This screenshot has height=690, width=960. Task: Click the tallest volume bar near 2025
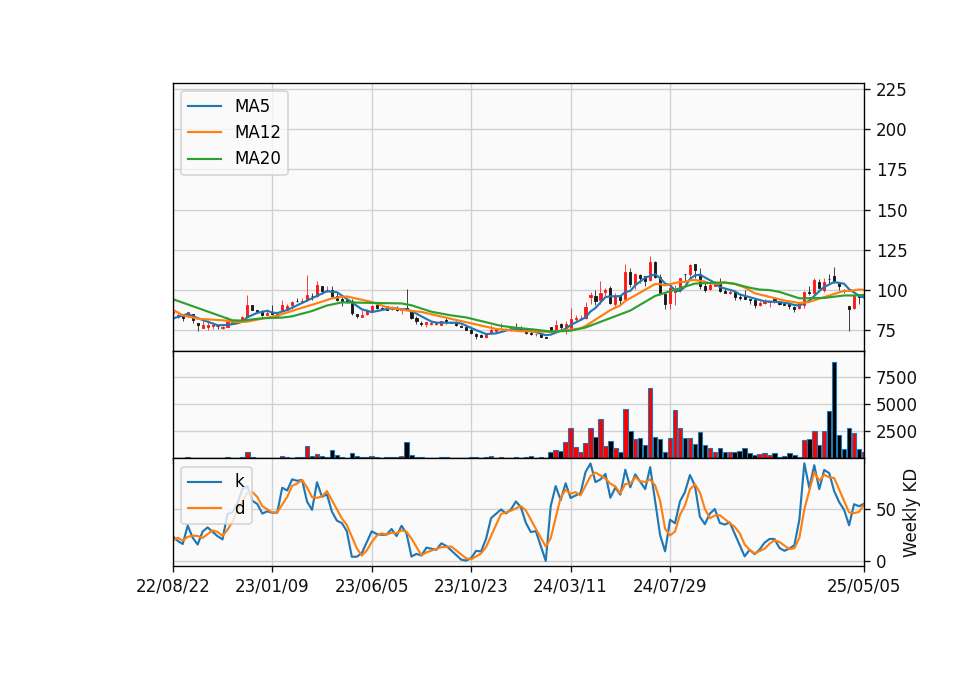834,410
